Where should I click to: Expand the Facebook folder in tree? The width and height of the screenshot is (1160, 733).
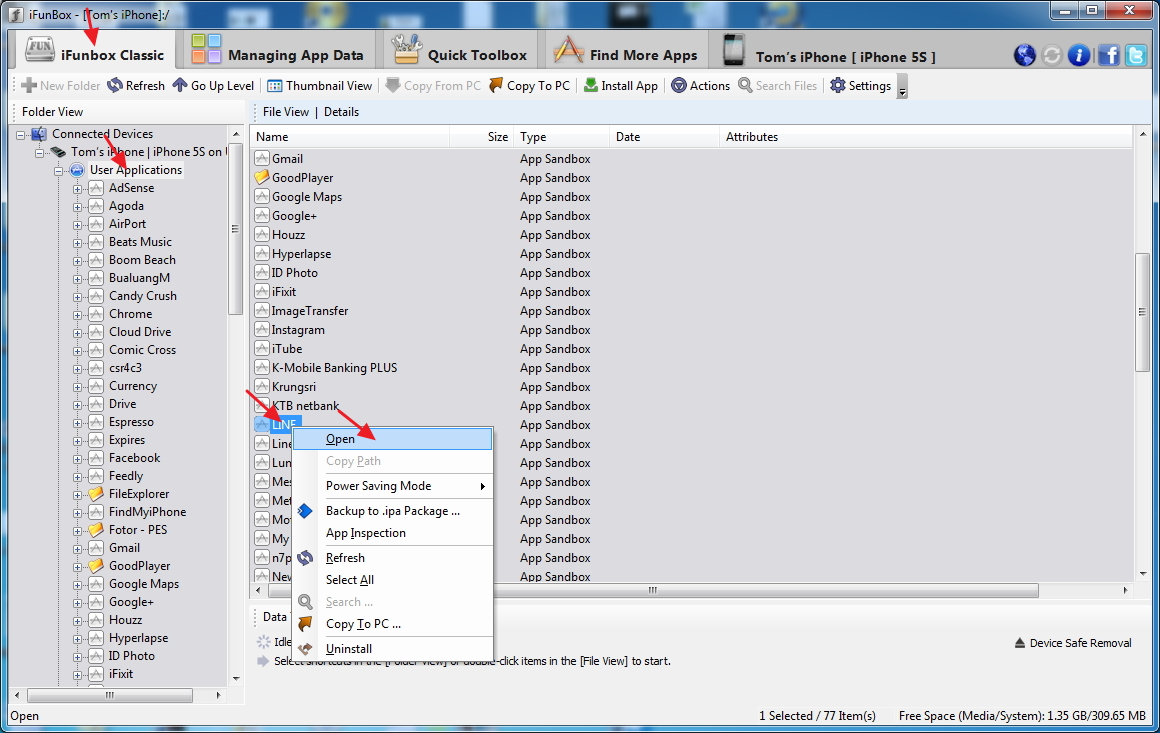click(x=77, y=458)
